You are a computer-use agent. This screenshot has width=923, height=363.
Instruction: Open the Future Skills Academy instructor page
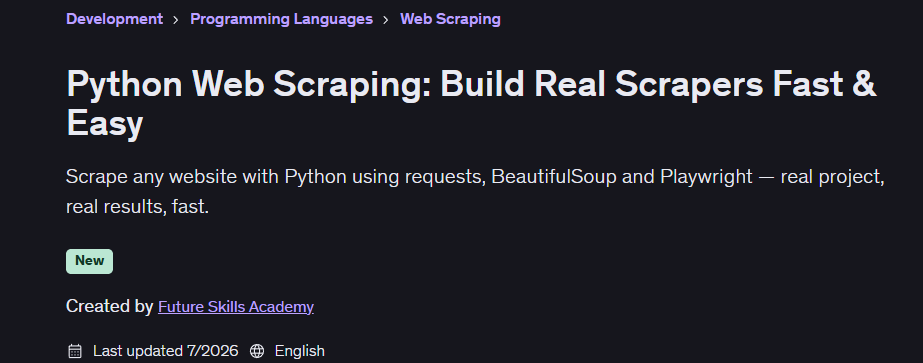coord(235,307)
